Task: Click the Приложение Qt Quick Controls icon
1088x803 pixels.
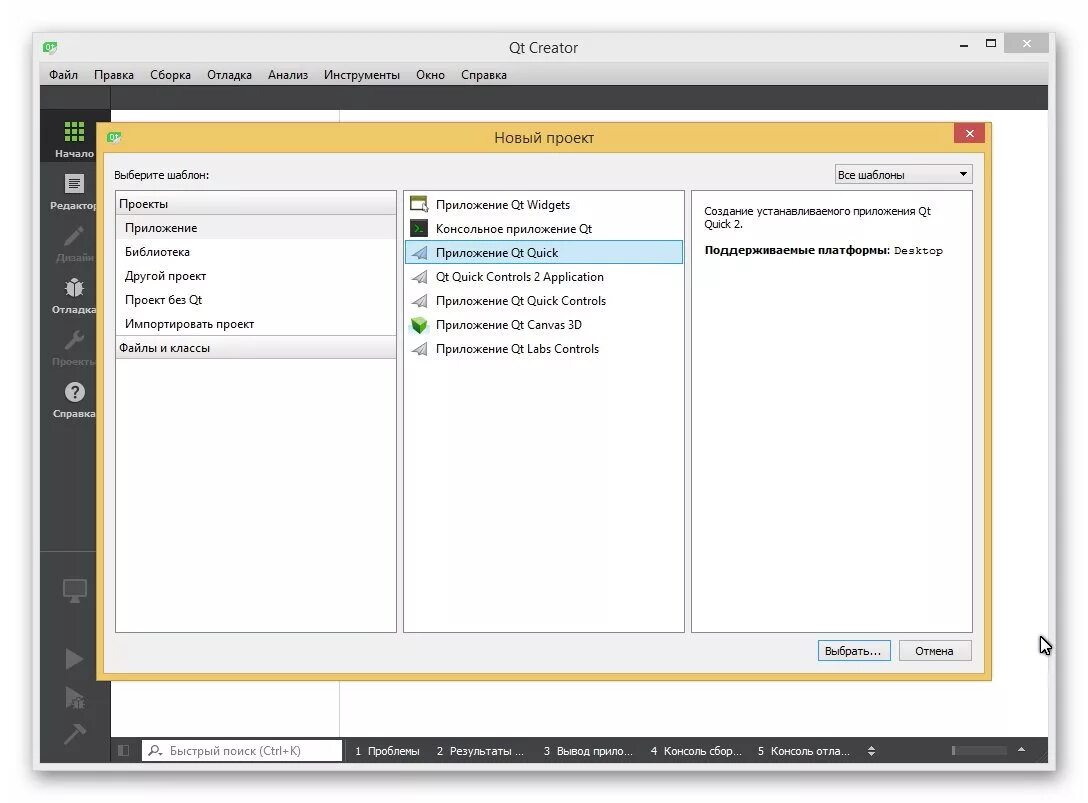Action: pyautogui.click(x=419, y=301)
